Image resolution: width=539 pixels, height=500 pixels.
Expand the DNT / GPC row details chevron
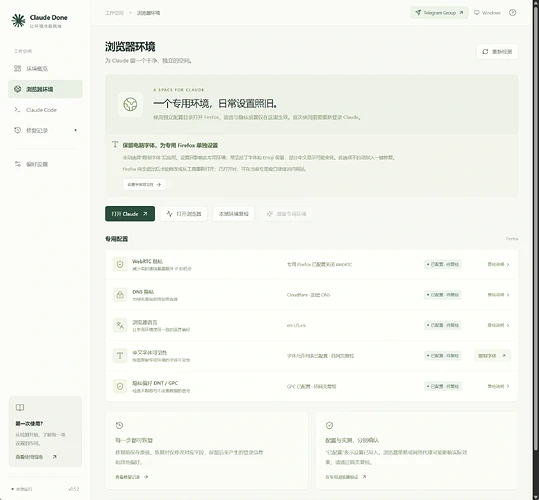click(498, 386)
